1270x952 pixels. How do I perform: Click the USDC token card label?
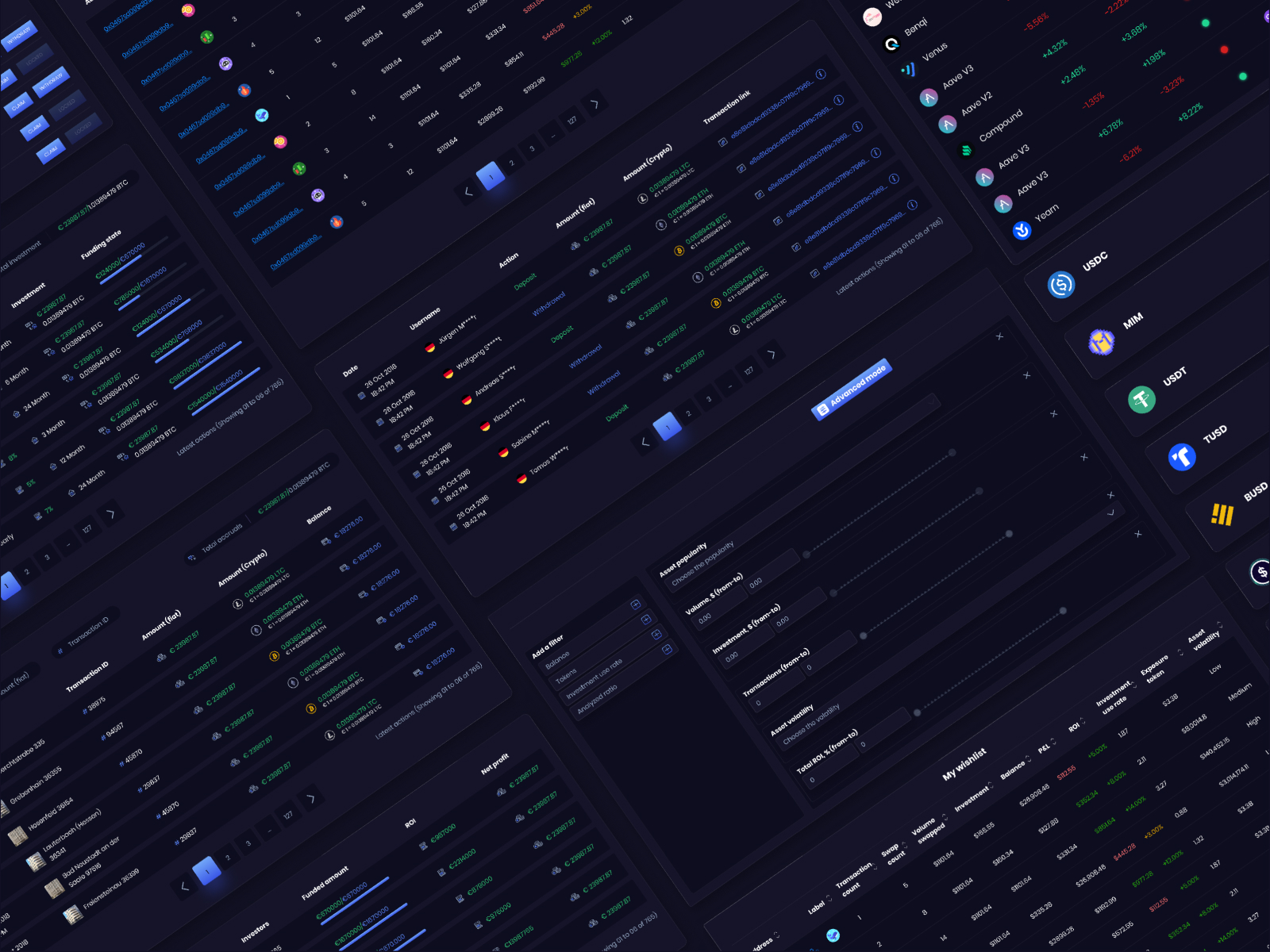[1095, 261]
